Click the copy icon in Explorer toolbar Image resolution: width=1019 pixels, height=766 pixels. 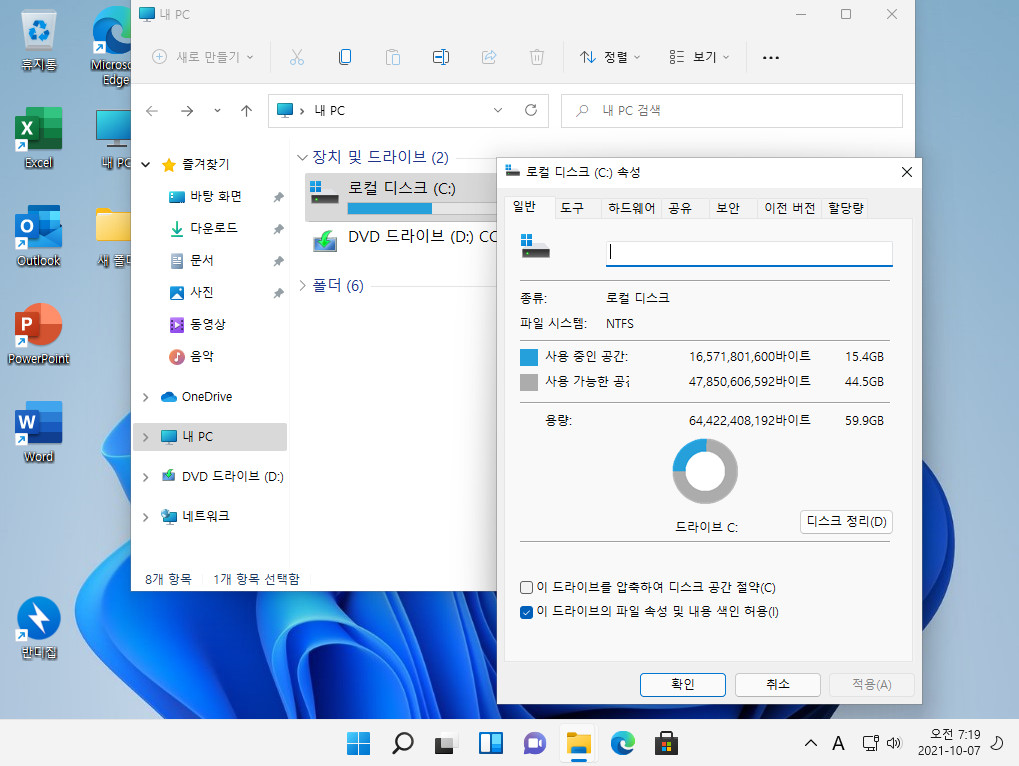pos(345,57)
